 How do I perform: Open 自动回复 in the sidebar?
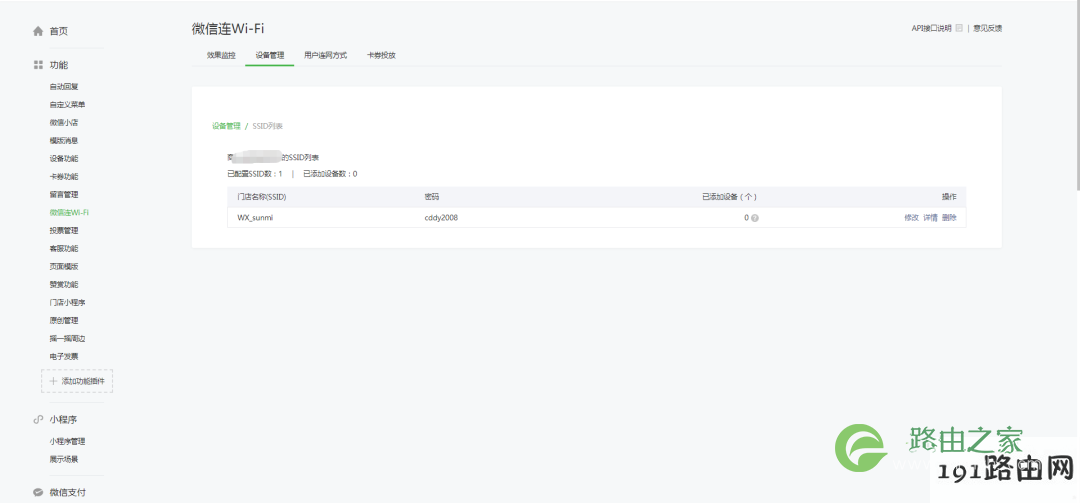click(64, 87)
